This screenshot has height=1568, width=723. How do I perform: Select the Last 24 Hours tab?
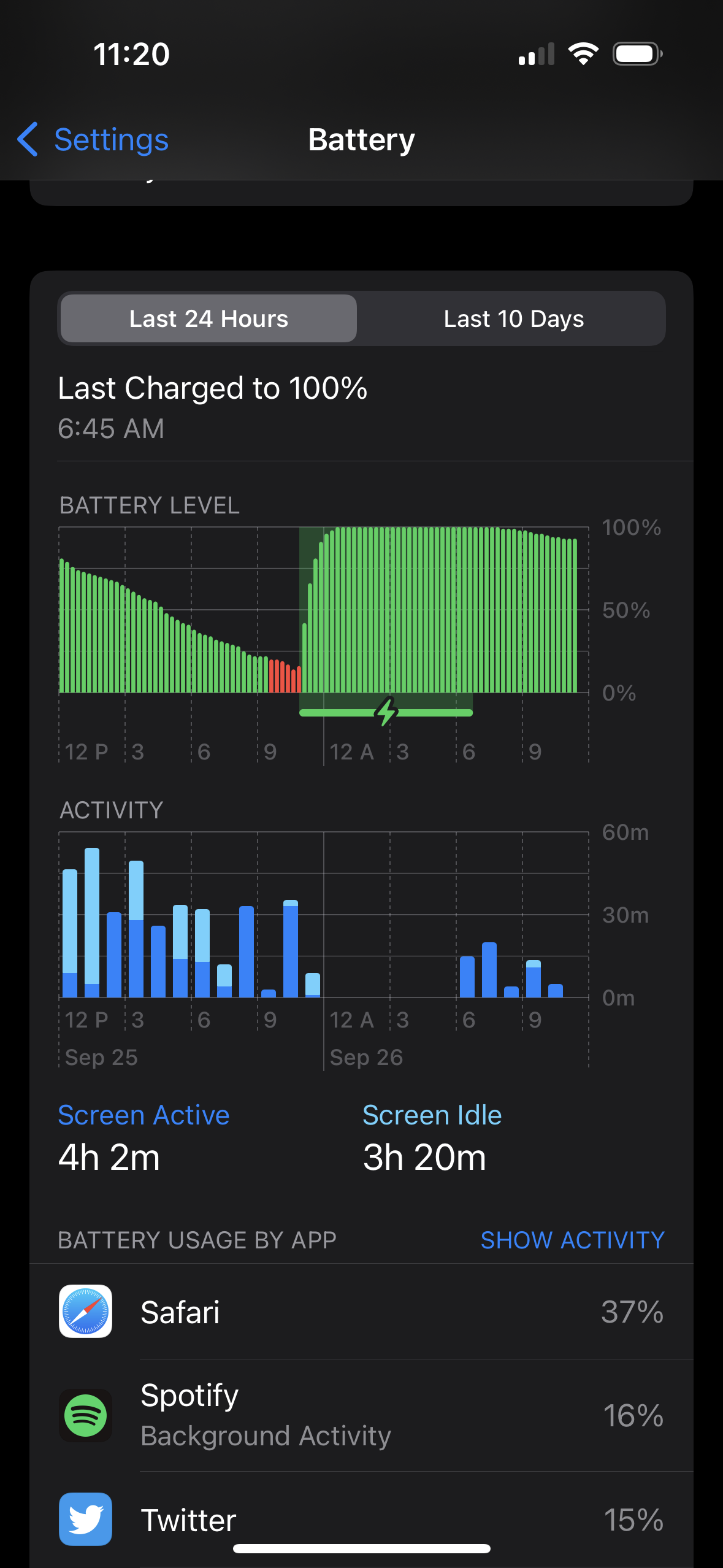(x=208, y=318)
